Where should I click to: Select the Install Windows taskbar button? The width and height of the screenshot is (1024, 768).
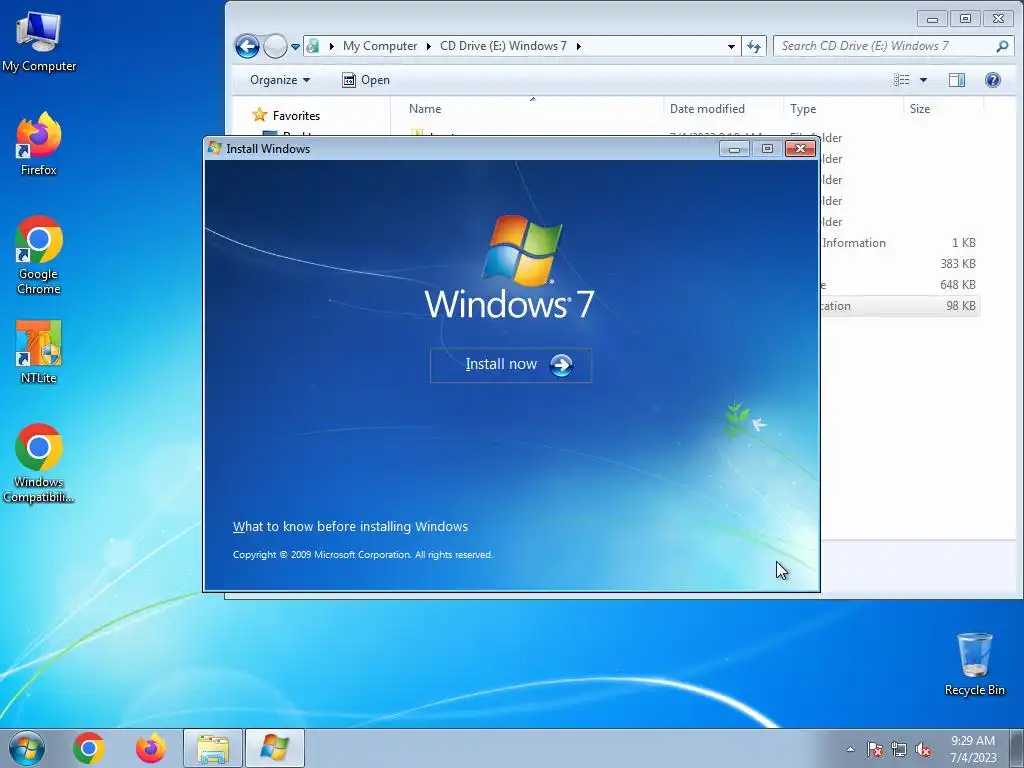pyautogui.click(x=274, y=748)
